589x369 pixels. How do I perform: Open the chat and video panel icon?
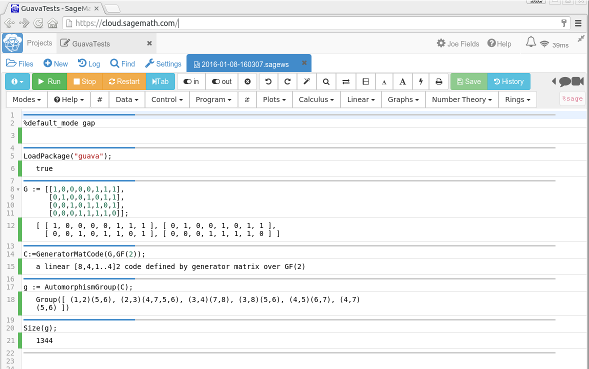568,81
